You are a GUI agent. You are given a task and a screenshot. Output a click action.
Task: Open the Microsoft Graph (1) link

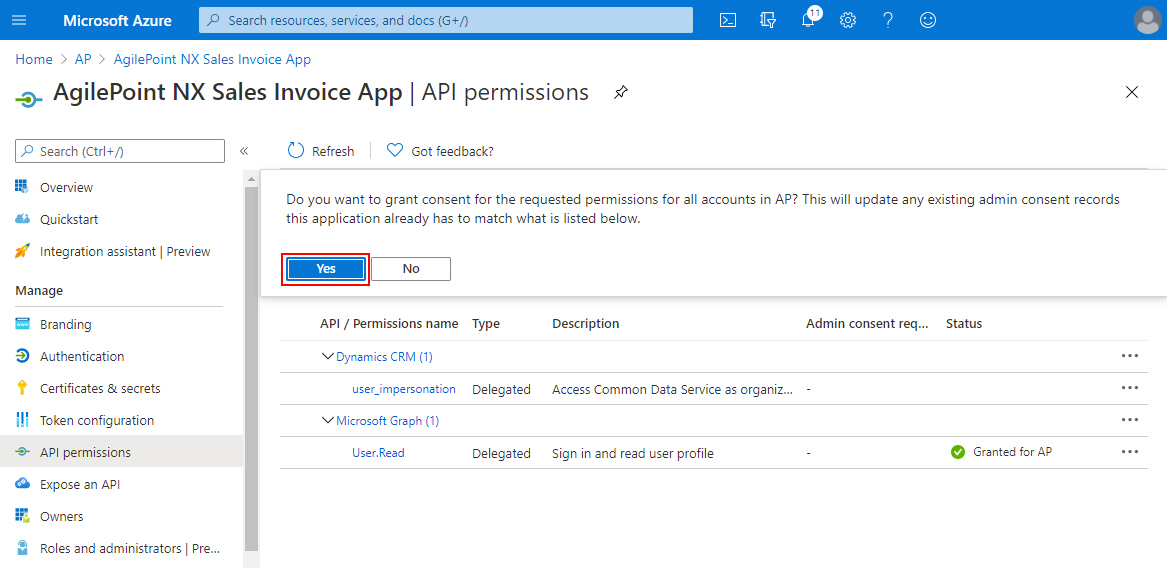point(388,421)
